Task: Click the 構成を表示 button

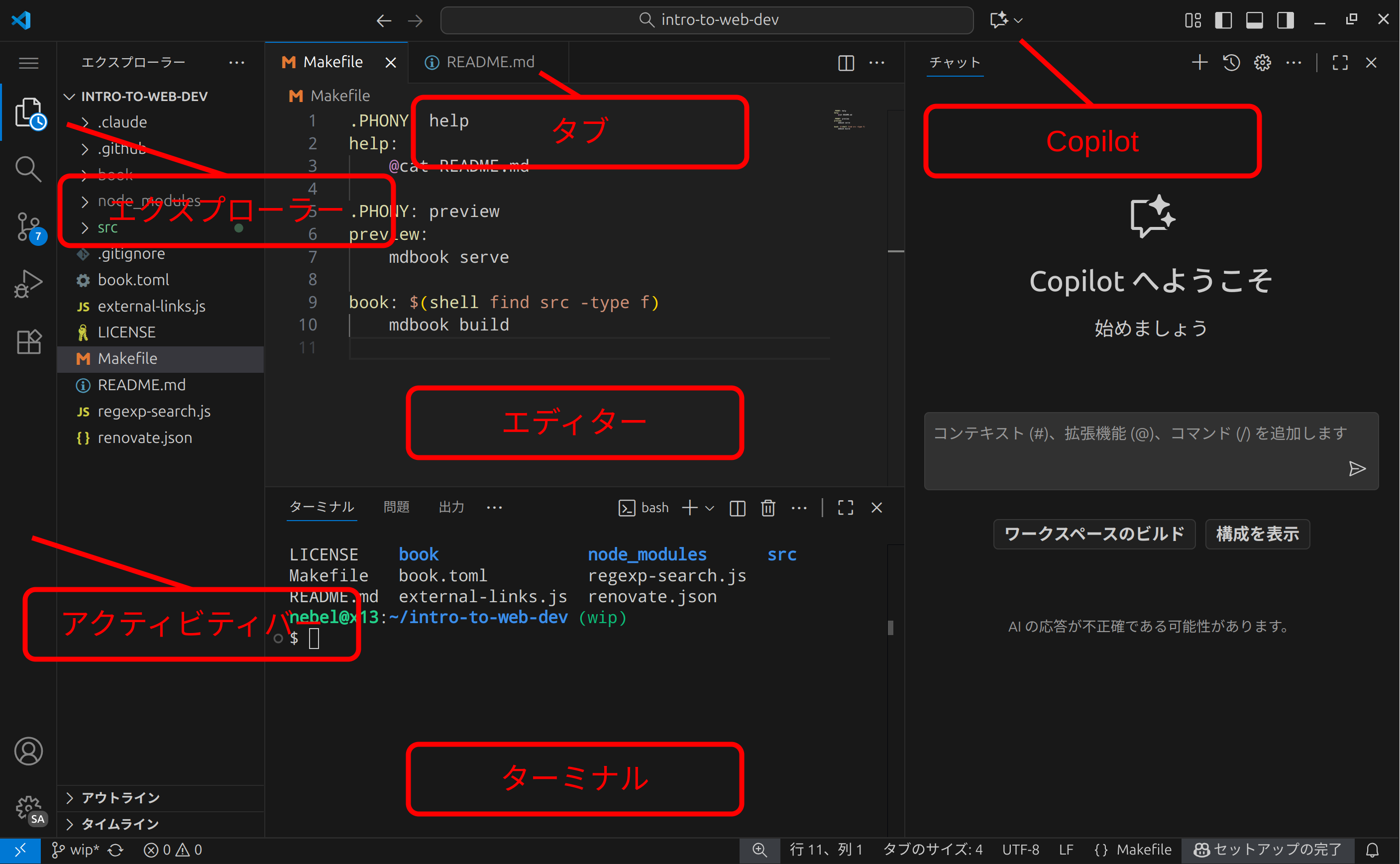Action: tap(1257, 535)
